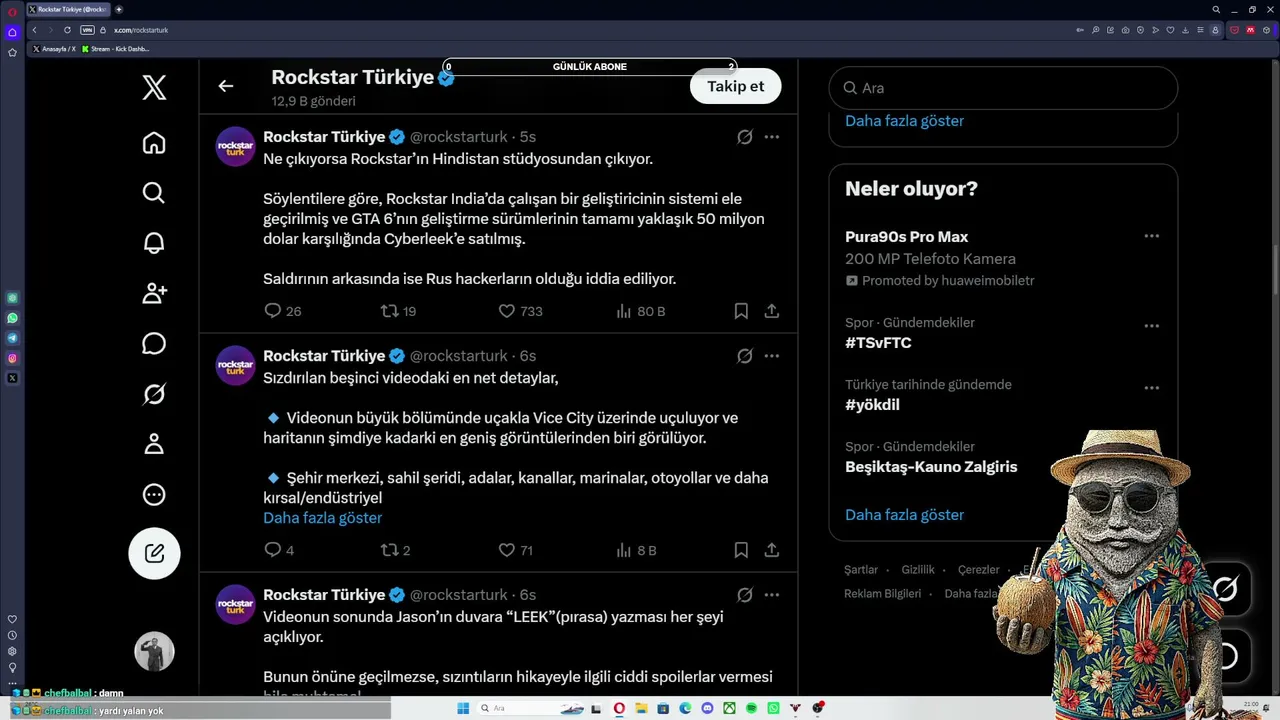Open the Reklam Bilgileri footer link
The image size is (1280, 720).
click(882, 594)
